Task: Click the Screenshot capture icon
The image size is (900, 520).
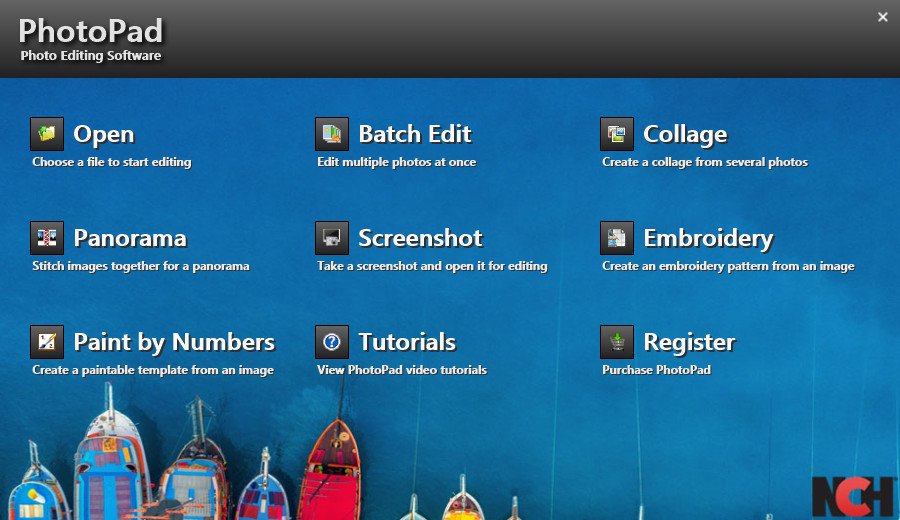Action: click(332, 238)
